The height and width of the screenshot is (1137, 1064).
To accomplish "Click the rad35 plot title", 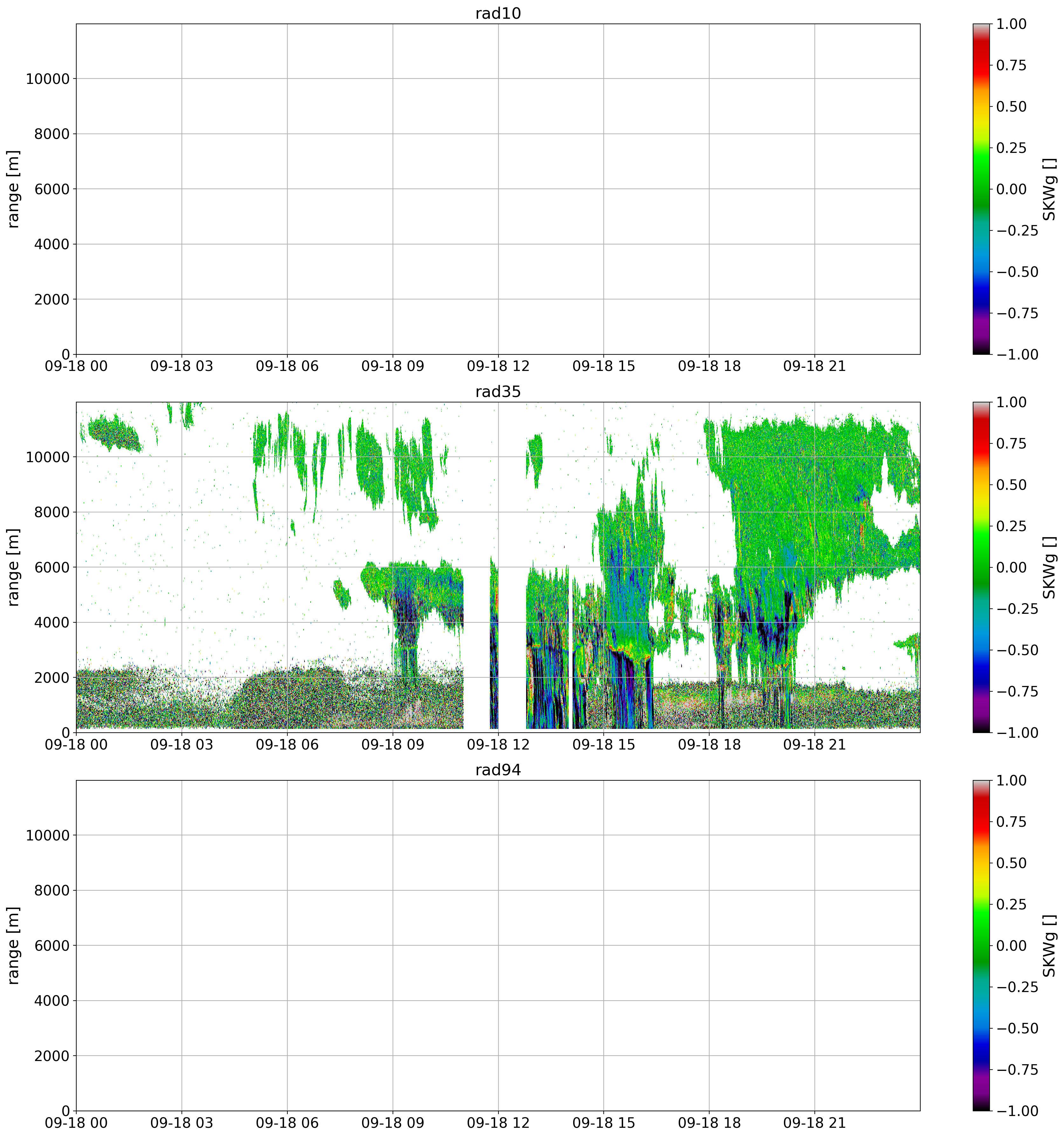I will pyautogui.click(x=498, y=392).
